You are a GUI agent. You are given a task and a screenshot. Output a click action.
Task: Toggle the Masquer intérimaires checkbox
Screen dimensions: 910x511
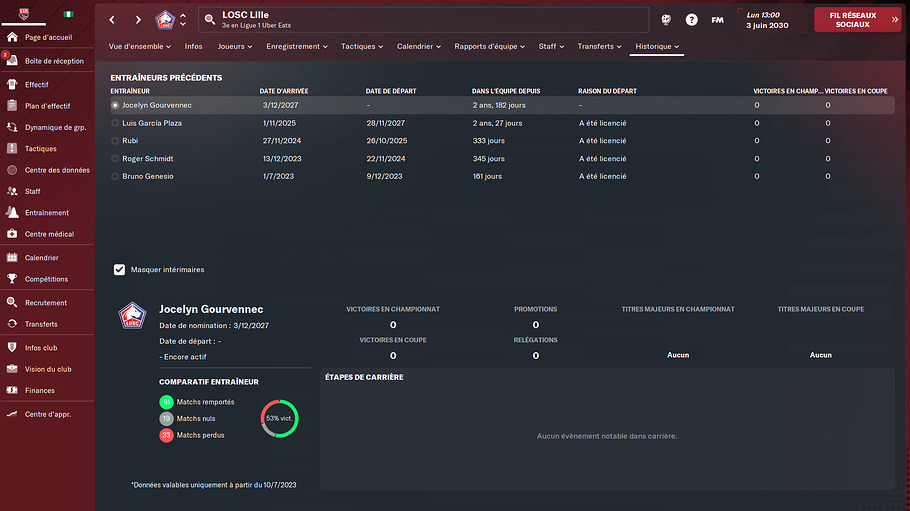[120, 269]
